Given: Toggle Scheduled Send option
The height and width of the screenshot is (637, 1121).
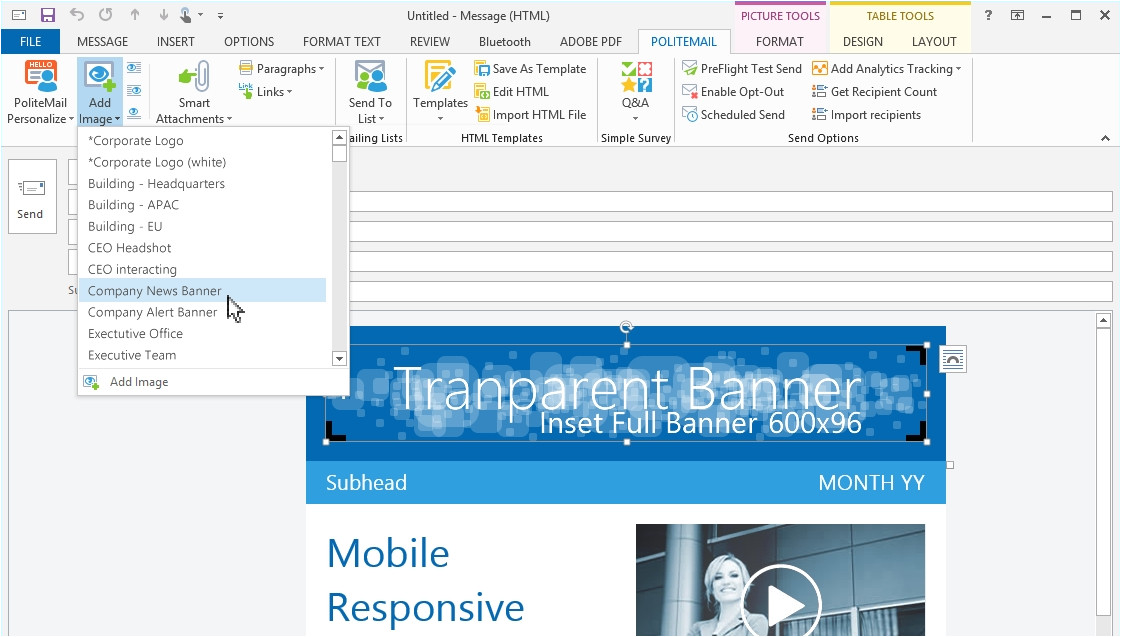Looking at the screenshot, I should pyautogui.click(x=733, y=115).
